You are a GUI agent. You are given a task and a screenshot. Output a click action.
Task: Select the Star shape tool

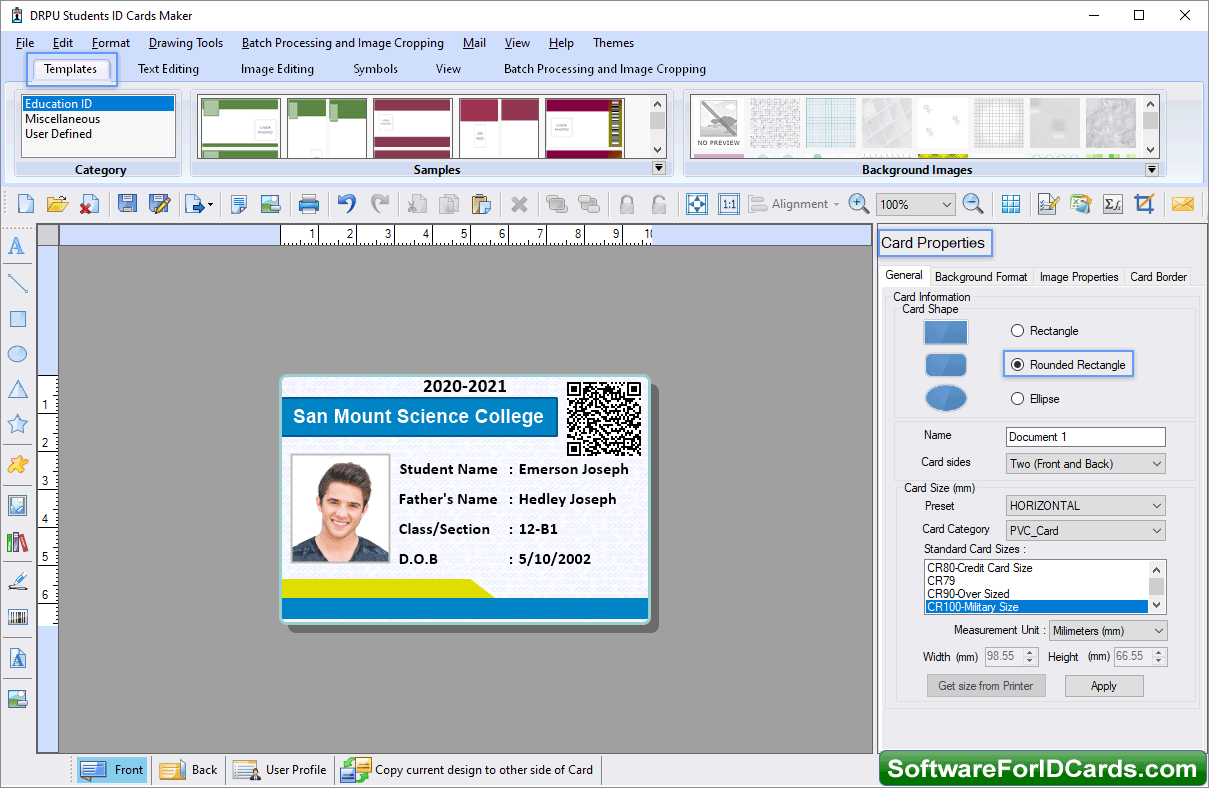pos(17,424)
